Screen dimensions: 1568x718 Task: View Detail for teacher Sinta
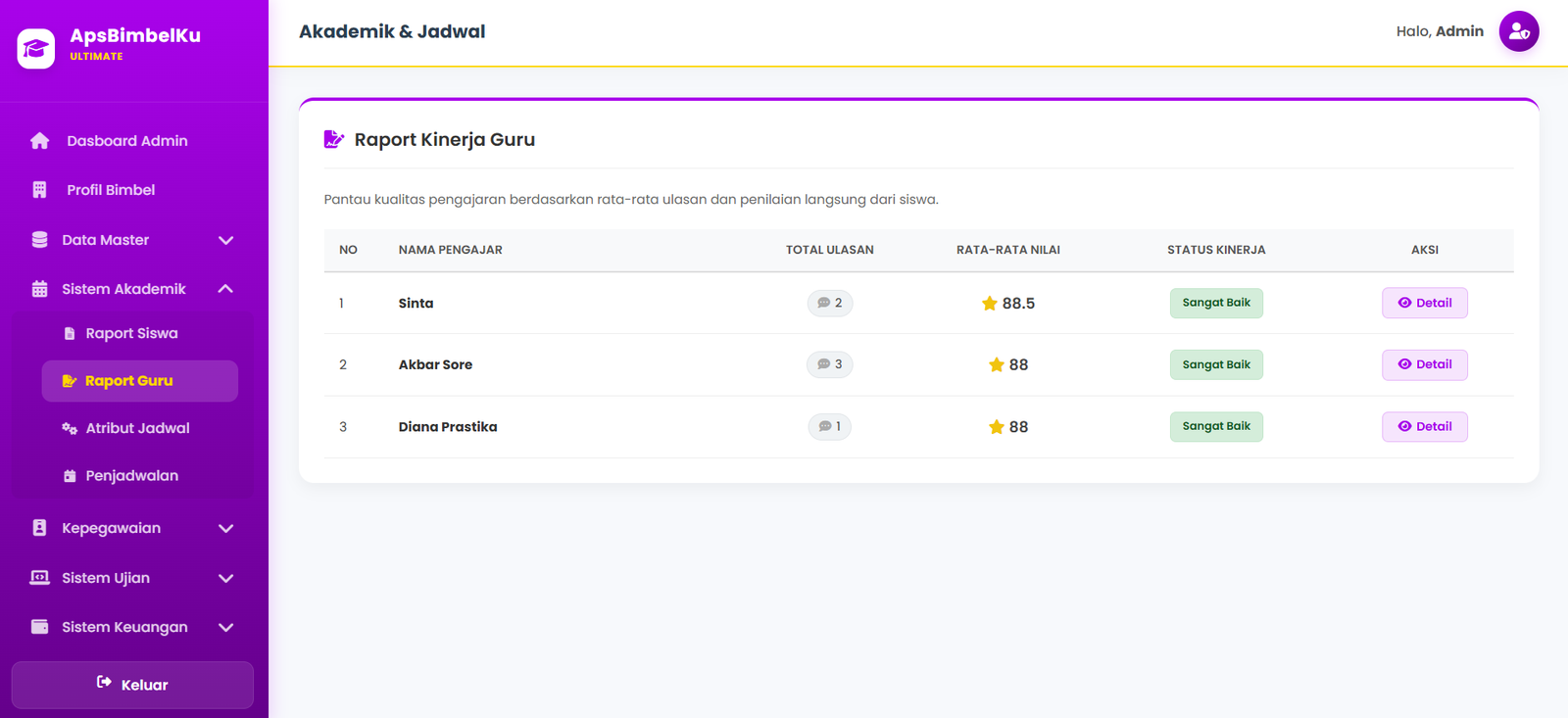(x=1425, y=303)
